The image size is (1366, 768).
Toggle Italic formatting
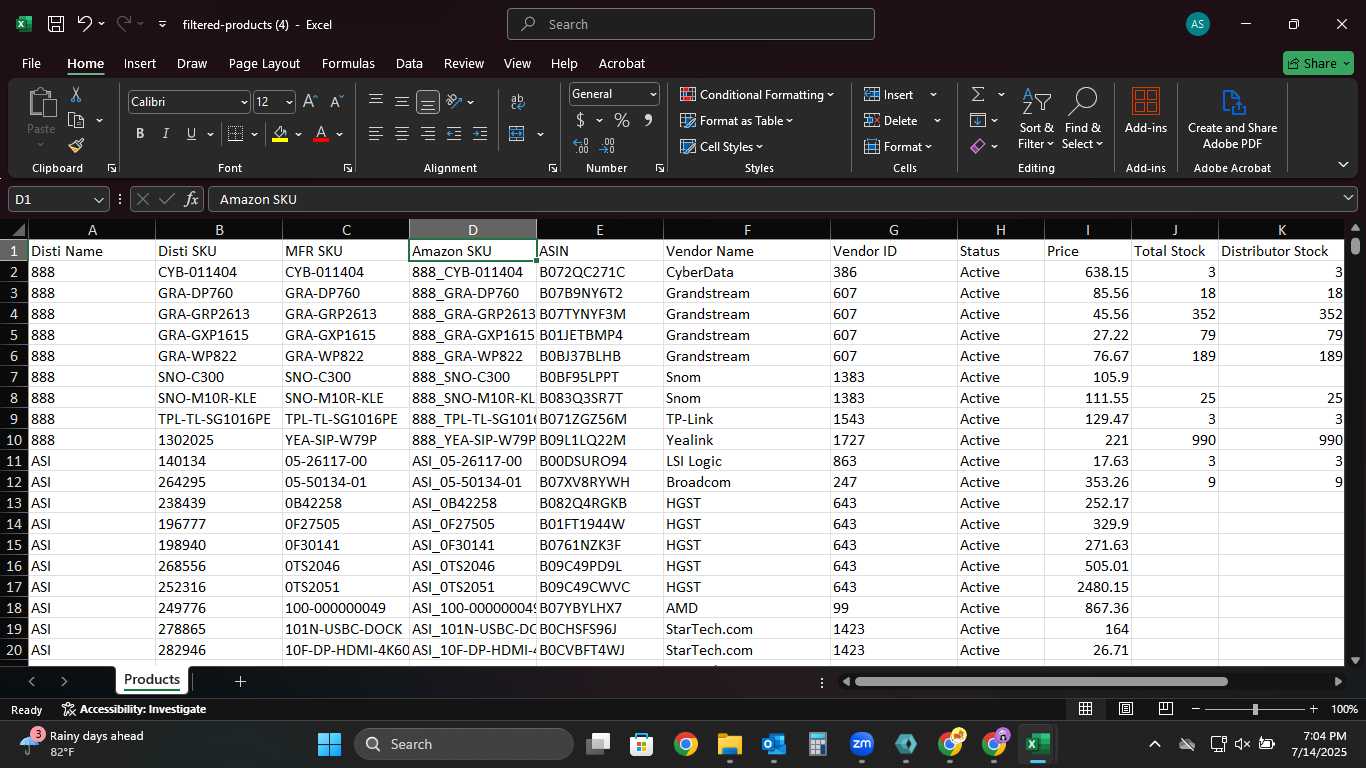click(x=165, y=134)
